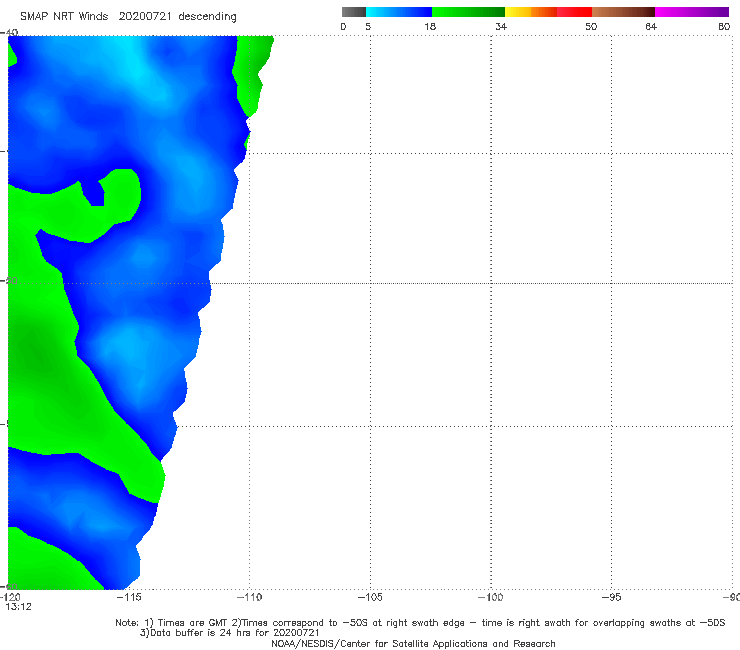
Task: Click the longitude axis label "-100"
Action: tap(491, 597)
